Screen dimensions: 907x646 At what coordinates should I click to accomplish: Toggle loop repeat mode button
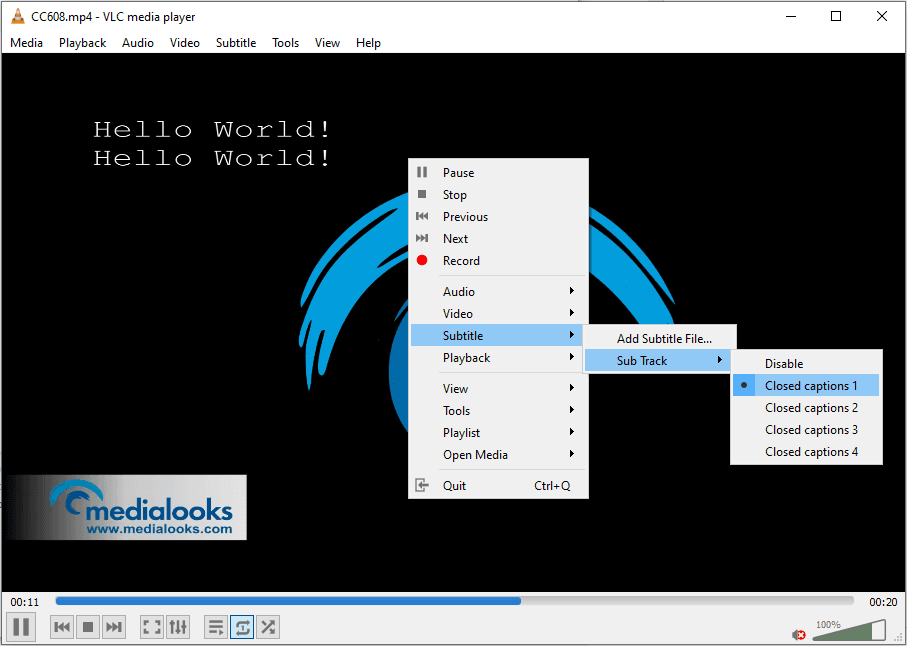pos(242,627)
